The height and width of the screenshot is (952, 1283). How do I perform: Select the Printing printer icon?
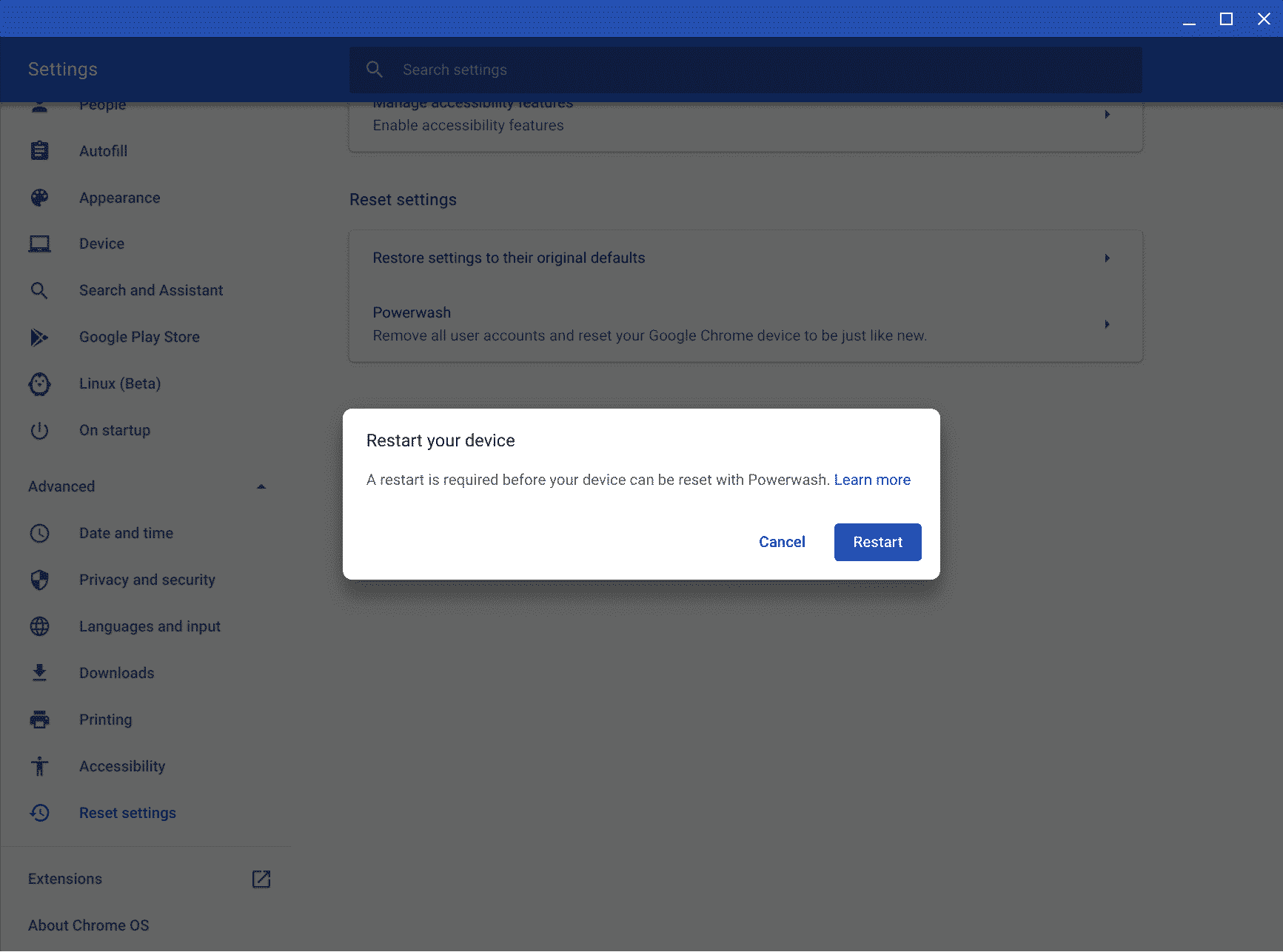tap(39, 719)
